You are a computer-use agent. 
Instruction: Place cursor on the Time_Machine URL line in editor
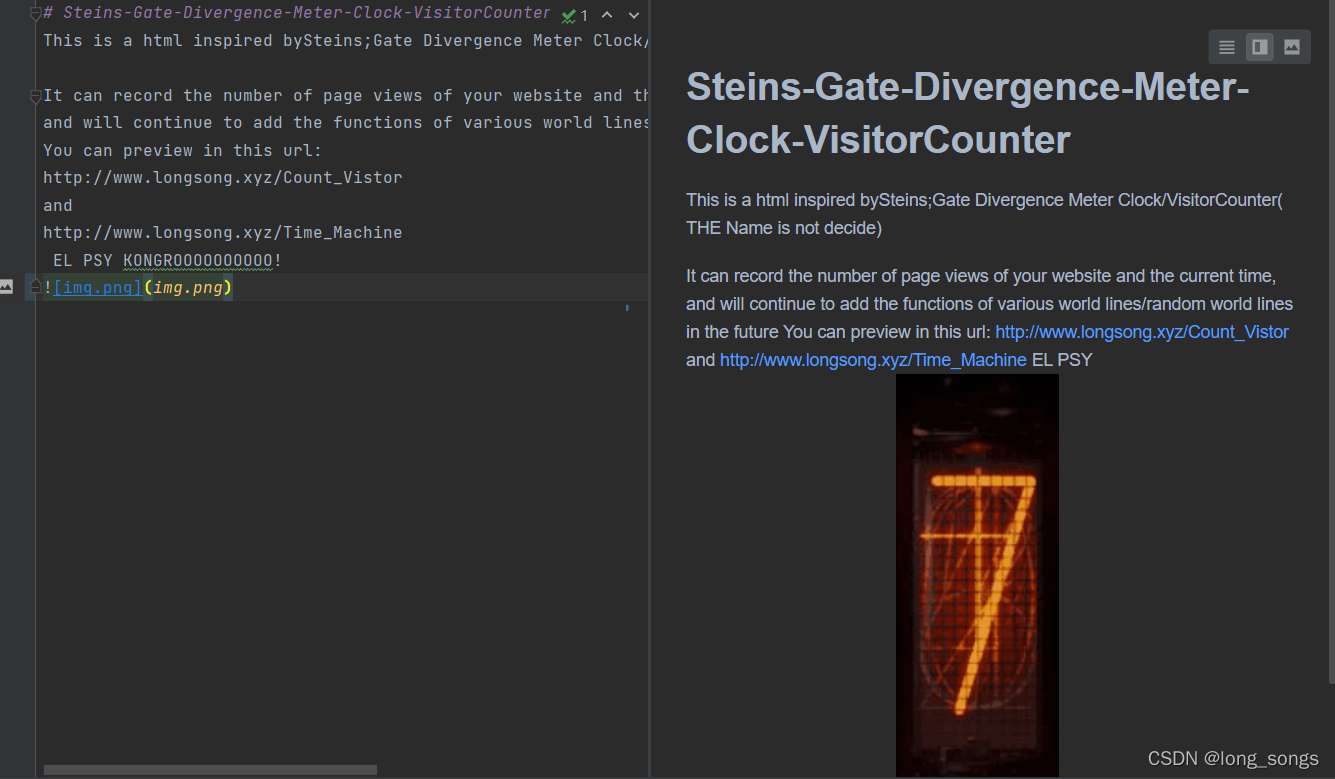pos(223,233)
